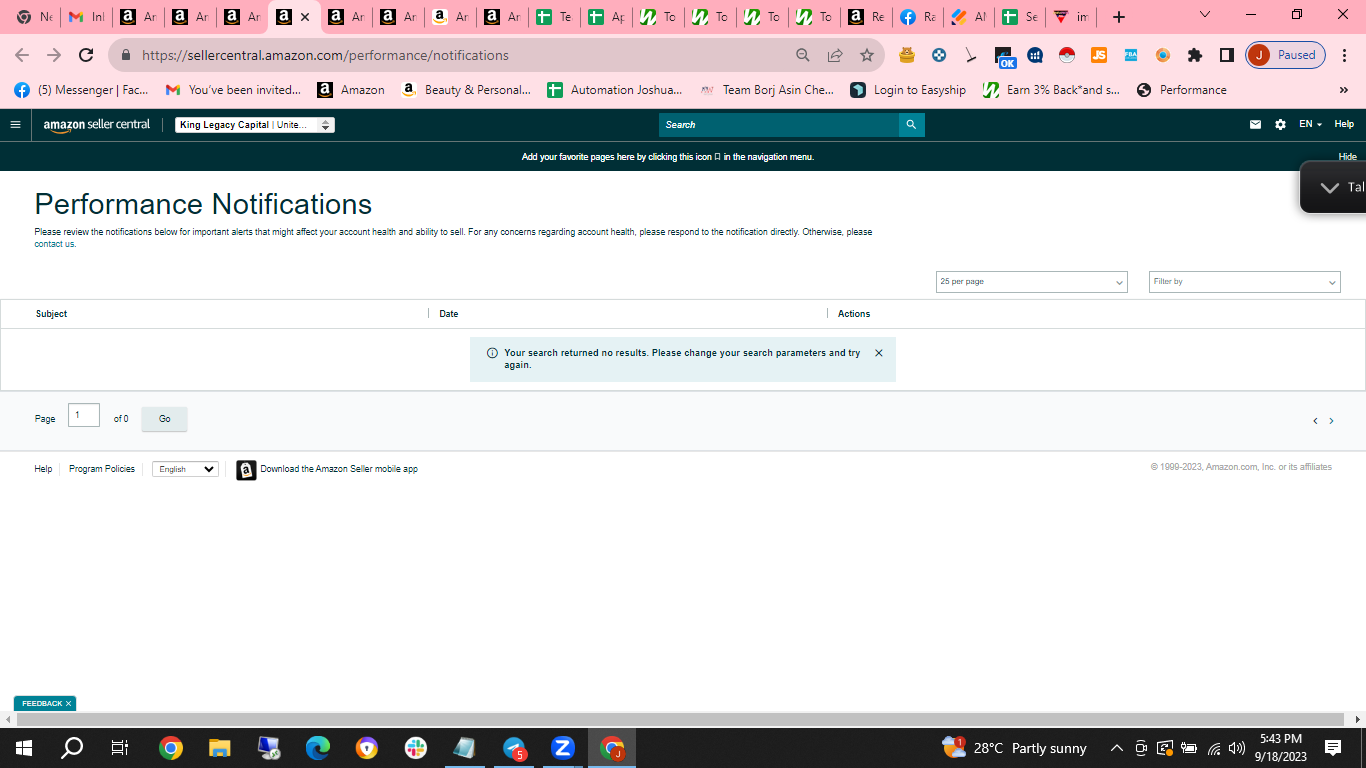Close the active Amazon tab
The image size is (1366, 768).
(x=305, y=17)
